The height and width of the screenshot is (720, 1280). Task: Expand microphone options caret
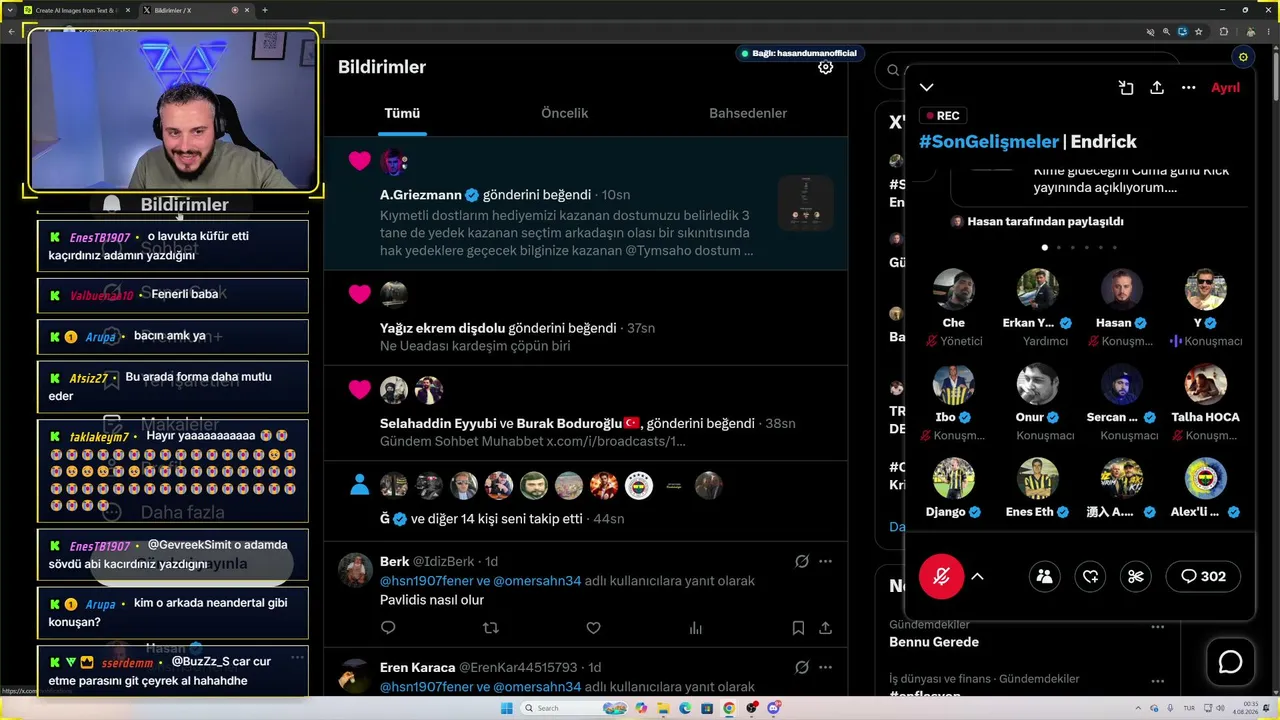[977, 576]
